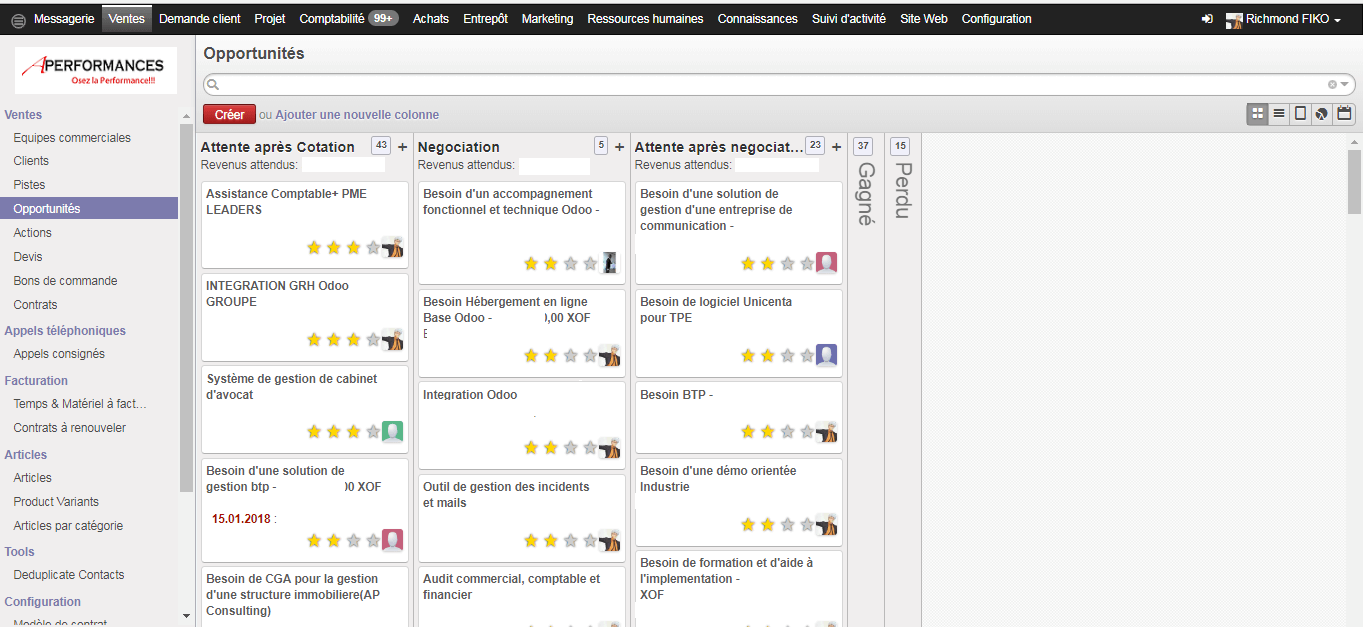Switch to the Marketing menu
Screen dimensions: 1363x627
point(547,18)
